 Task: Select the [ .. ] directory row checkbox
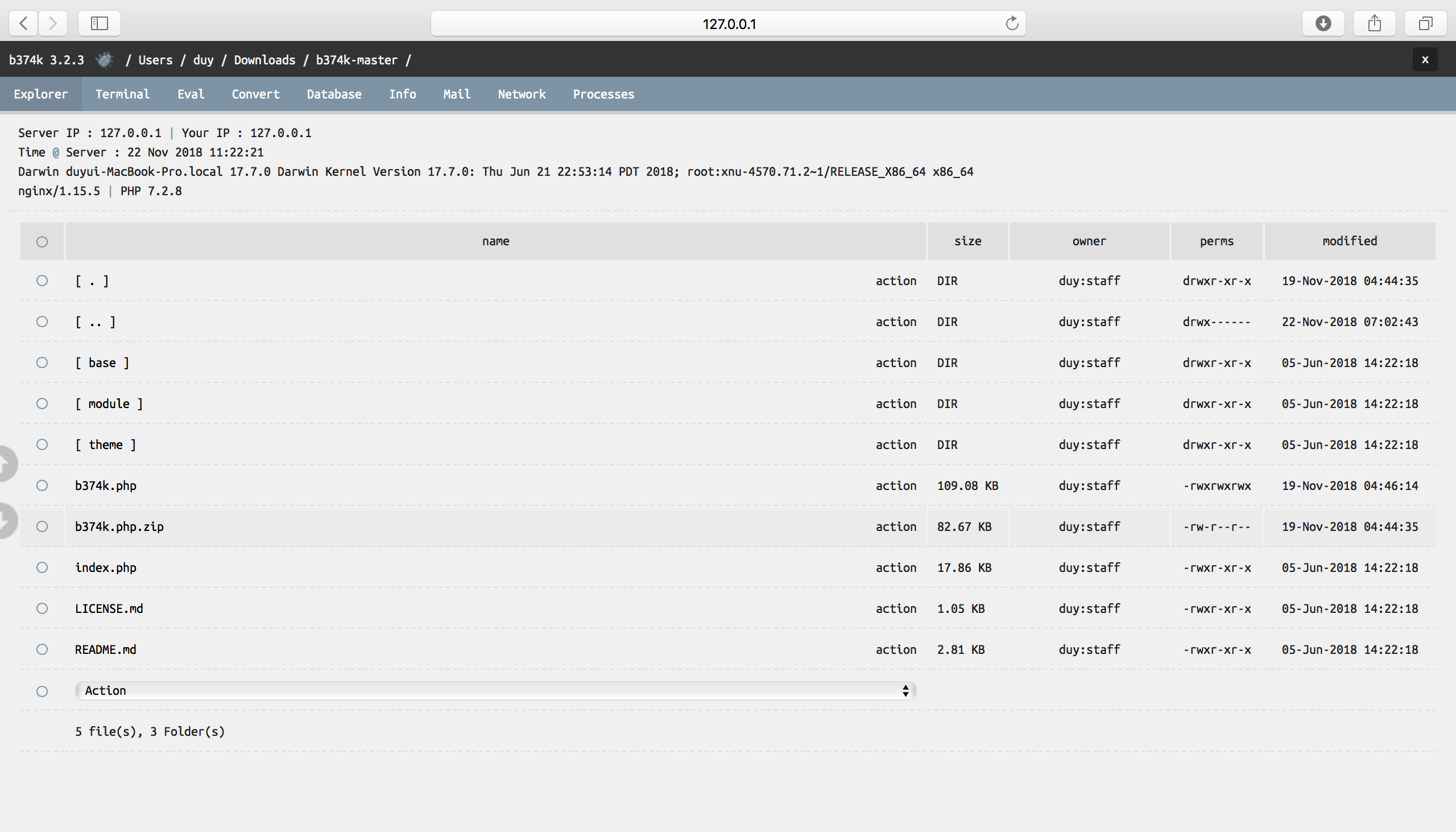point(42,322)
